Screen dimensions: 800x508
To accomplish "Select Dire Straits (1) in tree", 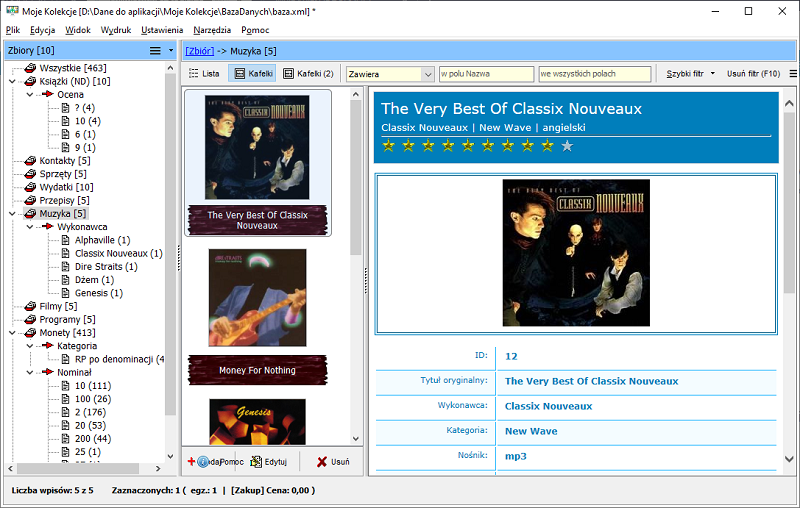I will point(106,266).
